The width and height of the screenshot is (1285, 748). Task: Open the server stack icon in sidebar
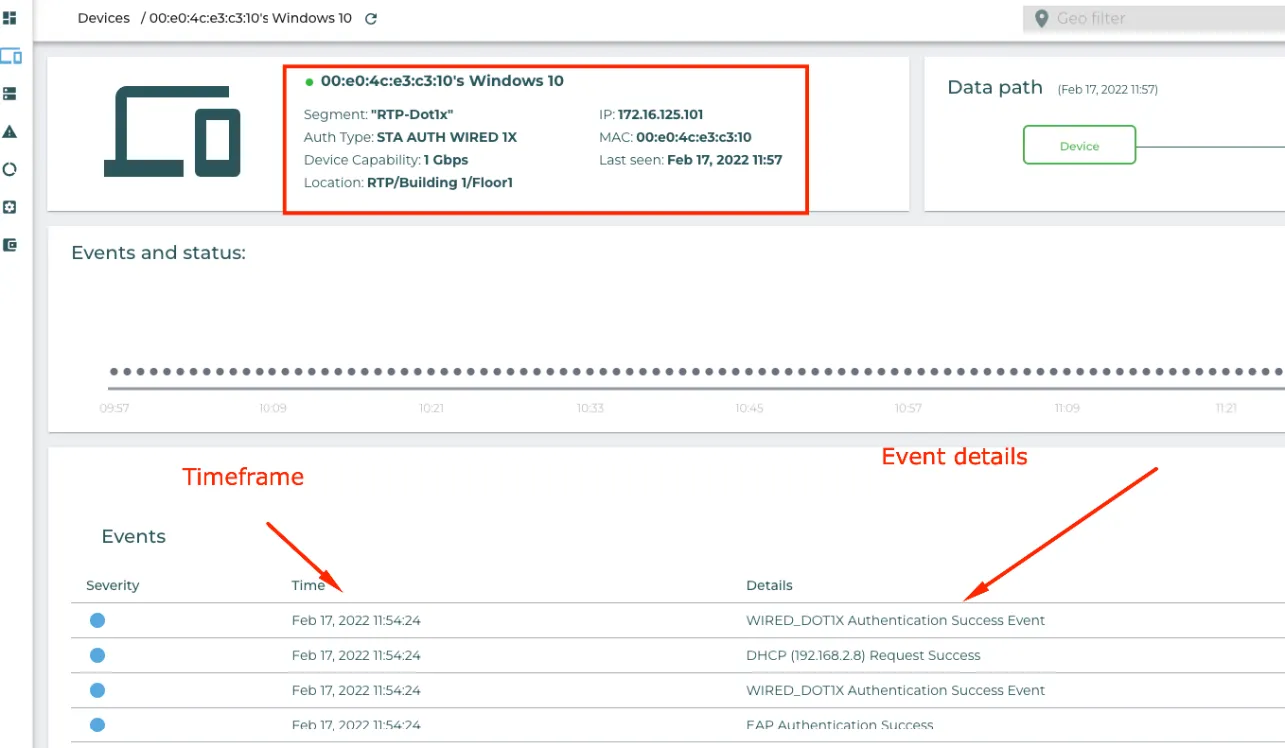(10, 94)
